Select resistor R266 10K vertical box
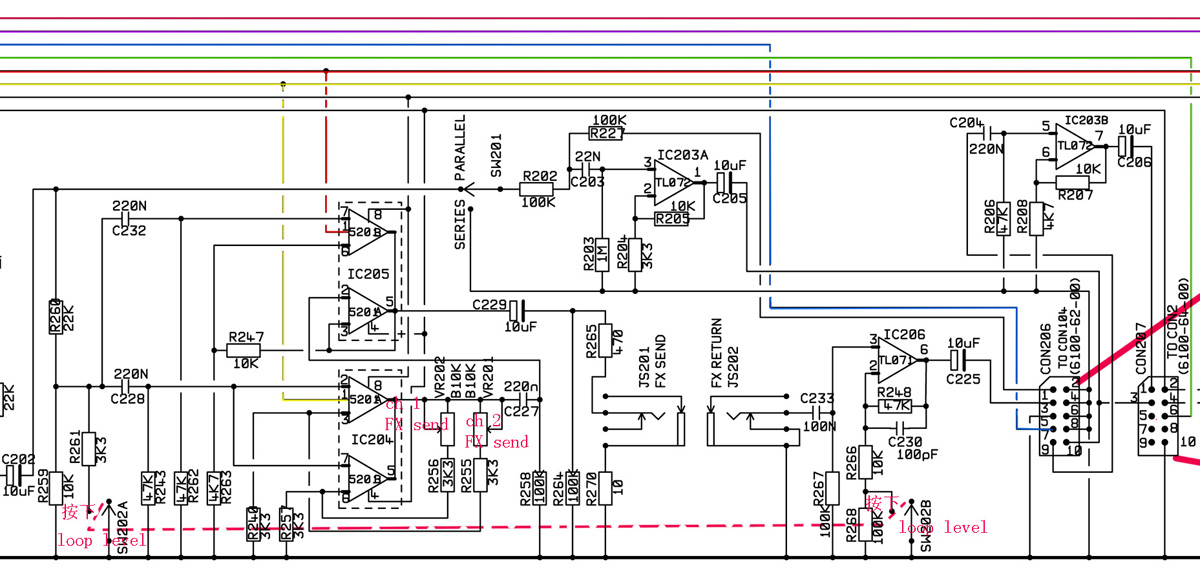The width and height of the screenshot is (1200, 578). point(866,460)
